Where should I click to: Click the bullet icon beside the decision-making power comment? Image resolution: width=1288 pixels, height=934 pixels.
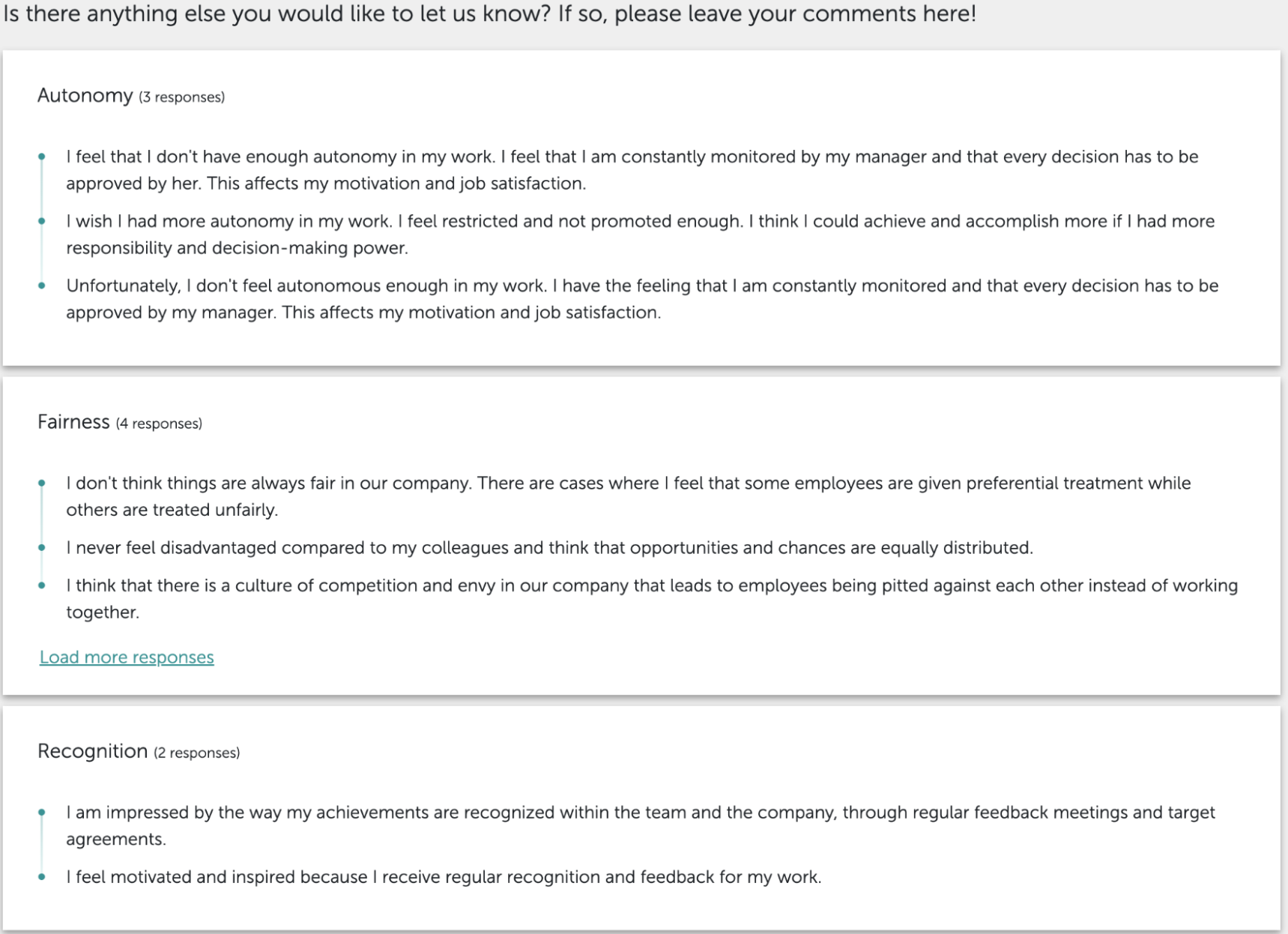coord(41,222)
